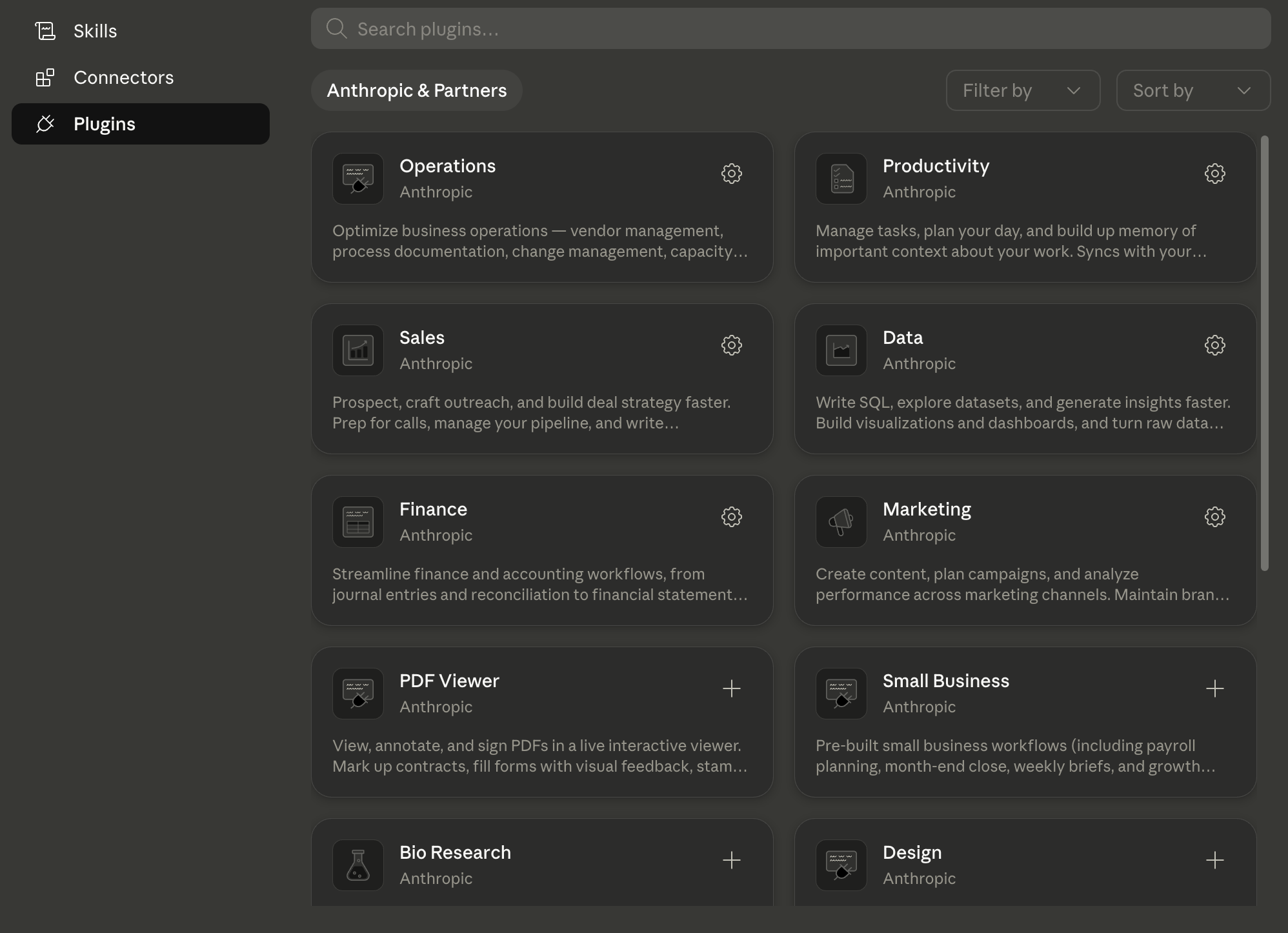
Task: Click the Data plugin chart icon
Action: 841,350
